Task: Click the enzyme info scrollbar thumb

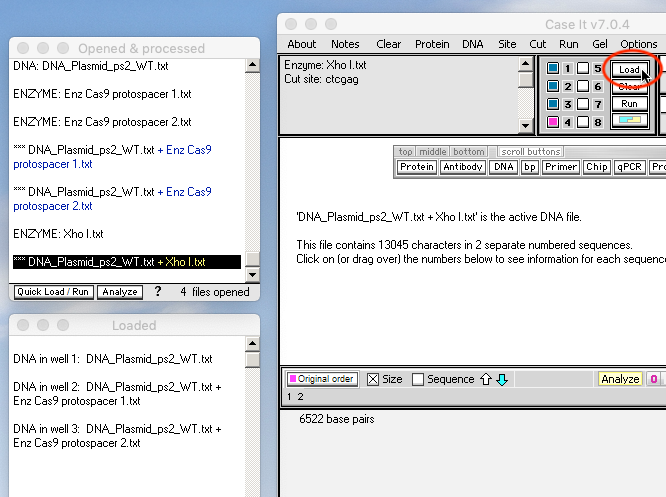Action: coord(526,80)
